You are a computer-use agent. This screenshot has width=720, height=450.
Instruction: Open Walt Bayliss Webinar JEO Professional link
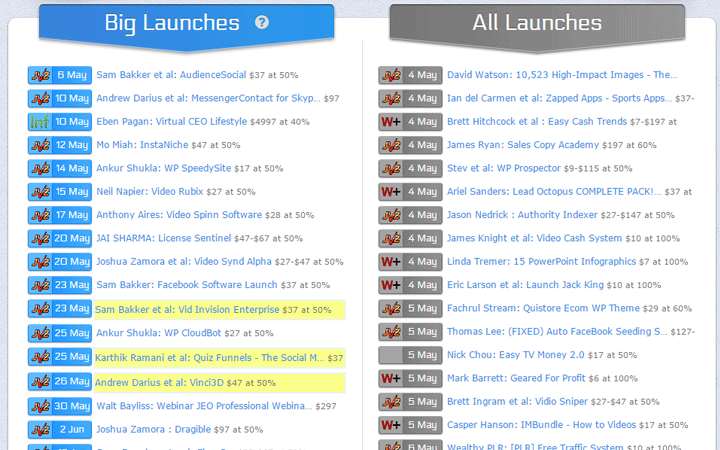click(204, 406)
